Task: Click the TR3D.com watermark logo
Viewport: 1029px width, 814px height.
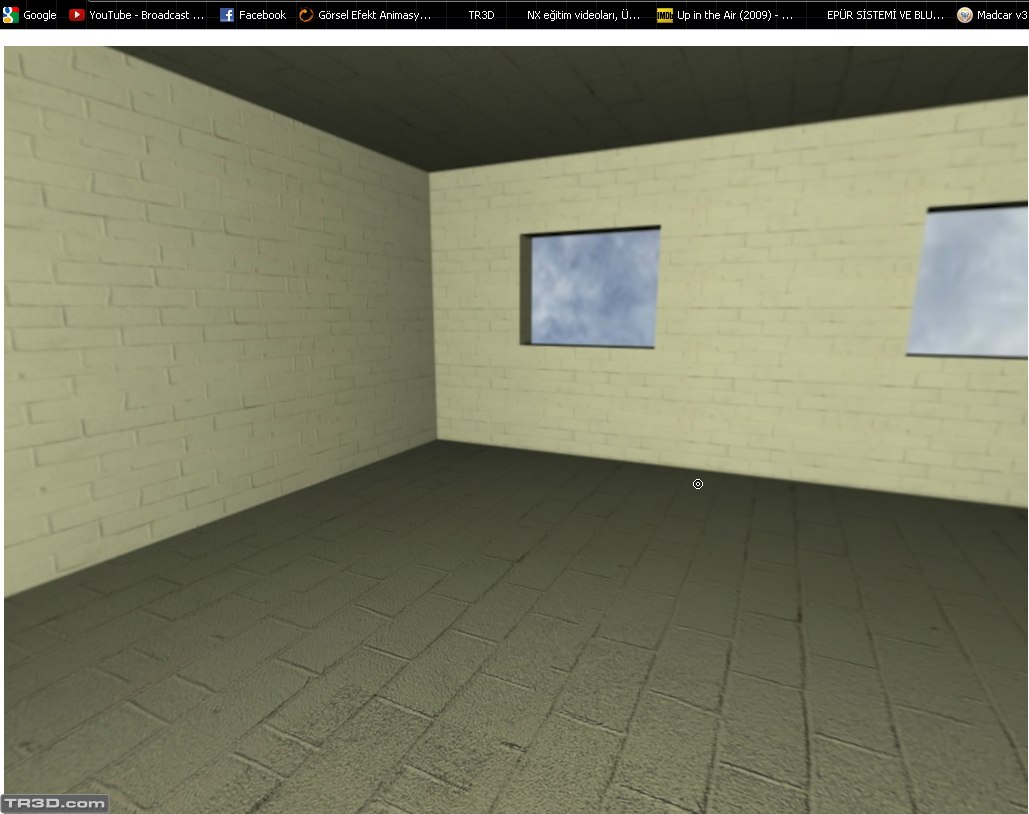Action: (54, 803)
